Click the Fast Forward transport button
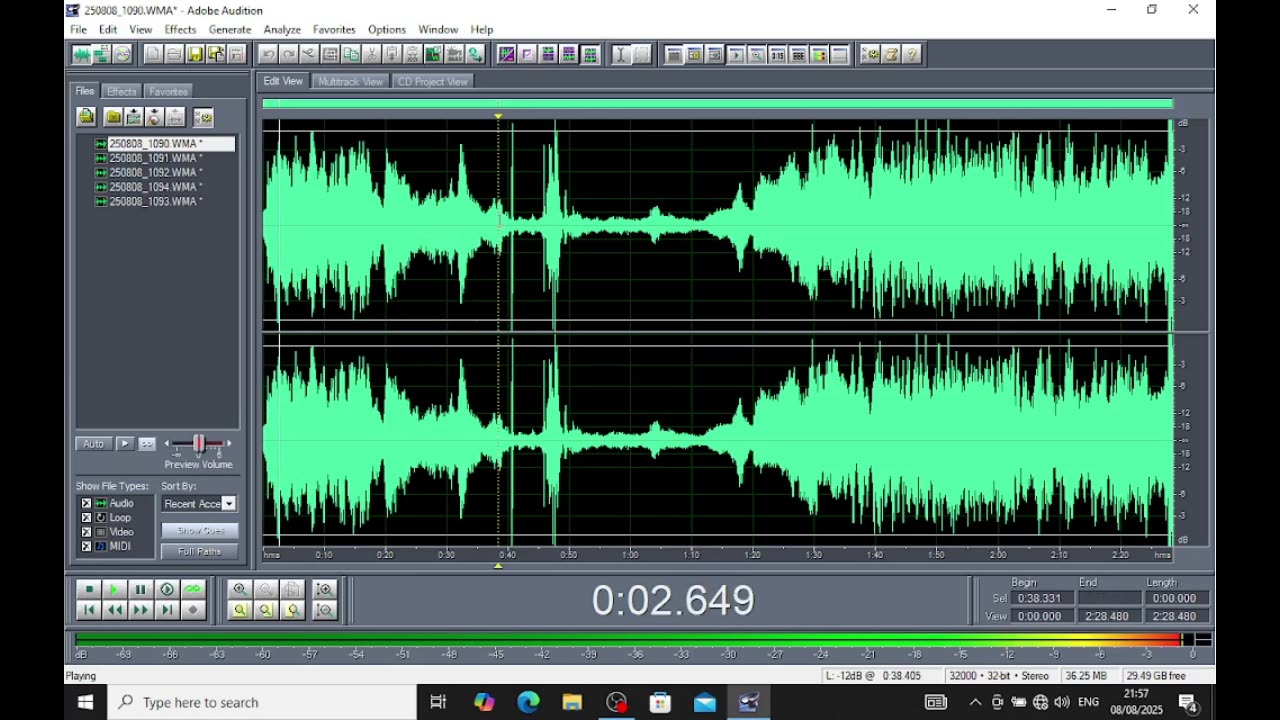The width and height of the screenshot is (1280, 720). point(141,610)
